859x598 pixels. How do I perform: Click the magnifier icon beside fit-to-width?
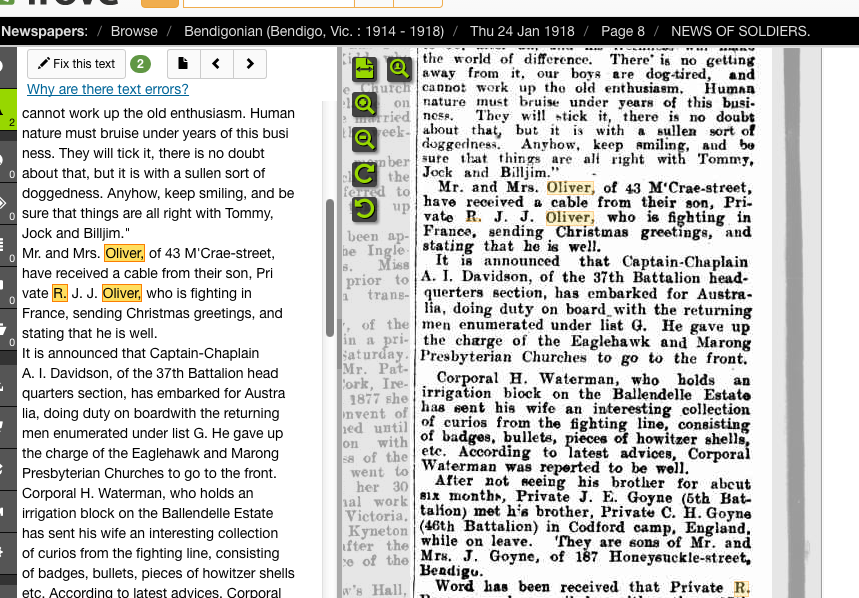point(399,68)
